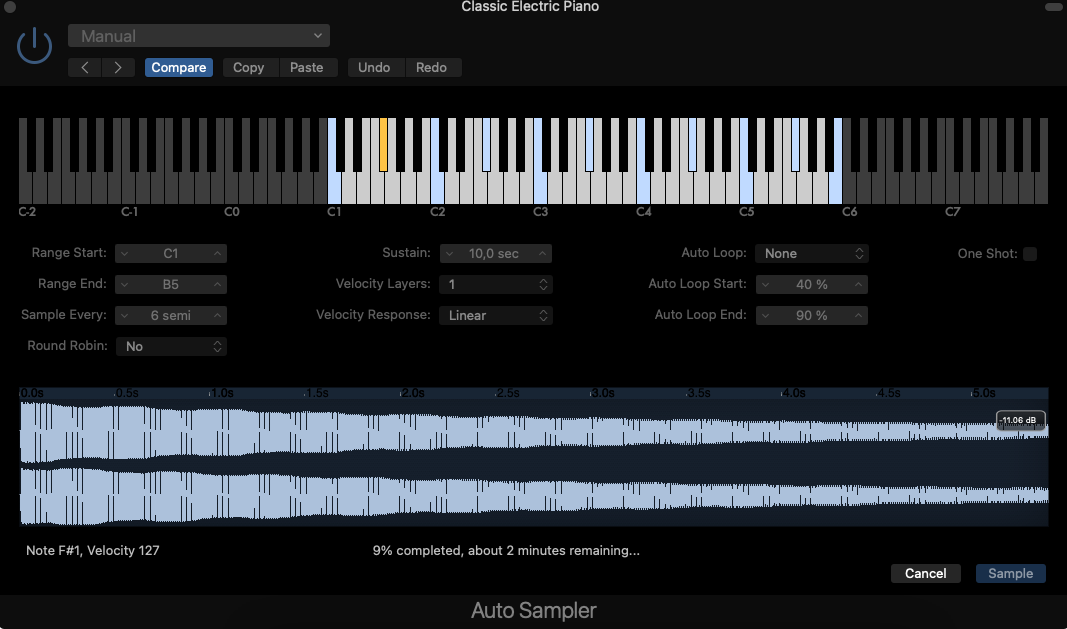The height and width of the screenshot is (629, 1067).
Task: Click the Range Start C1 value
Action: (171, 253)
